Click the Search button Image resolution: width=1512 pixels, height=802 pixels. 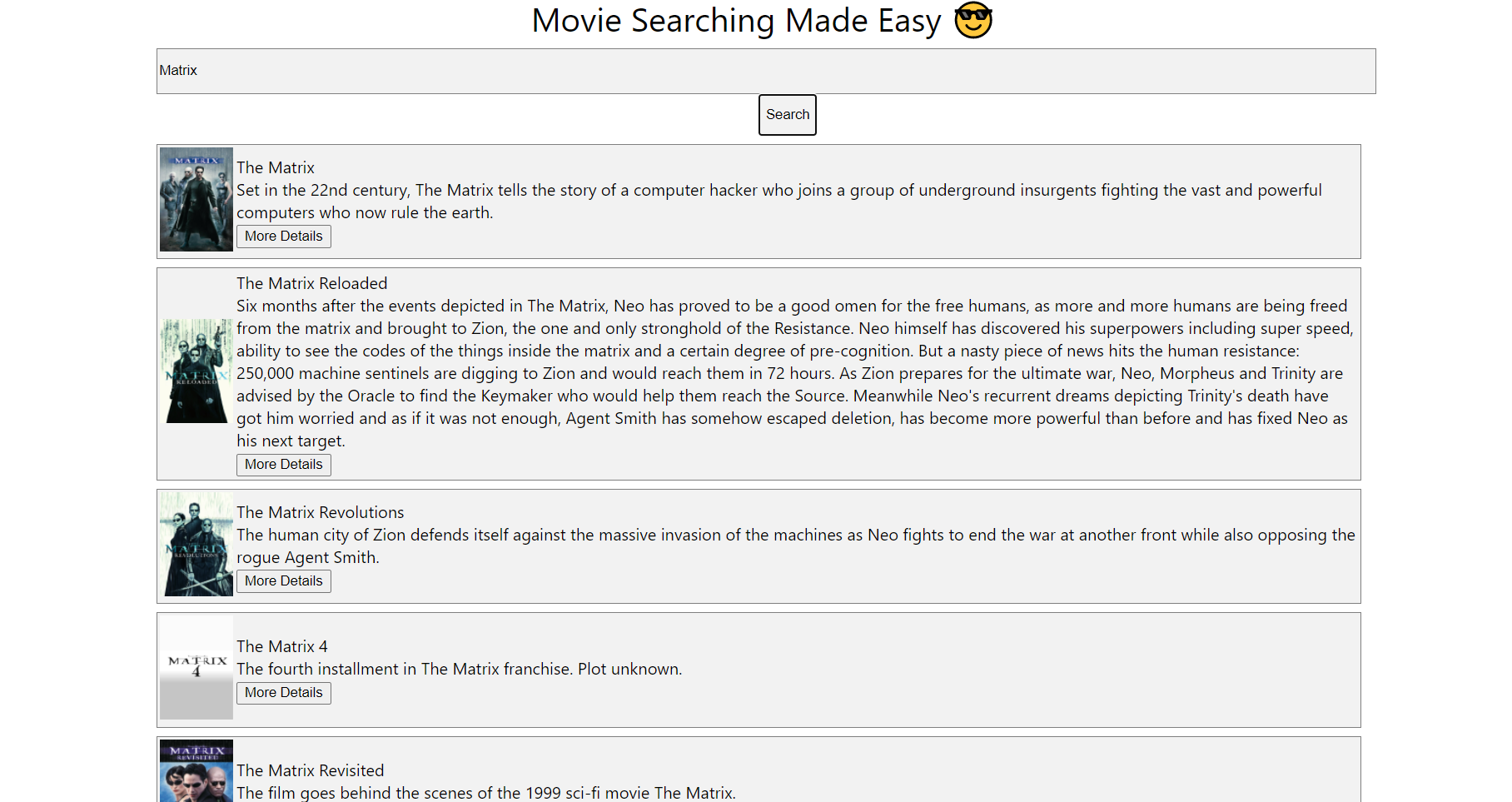786,114
